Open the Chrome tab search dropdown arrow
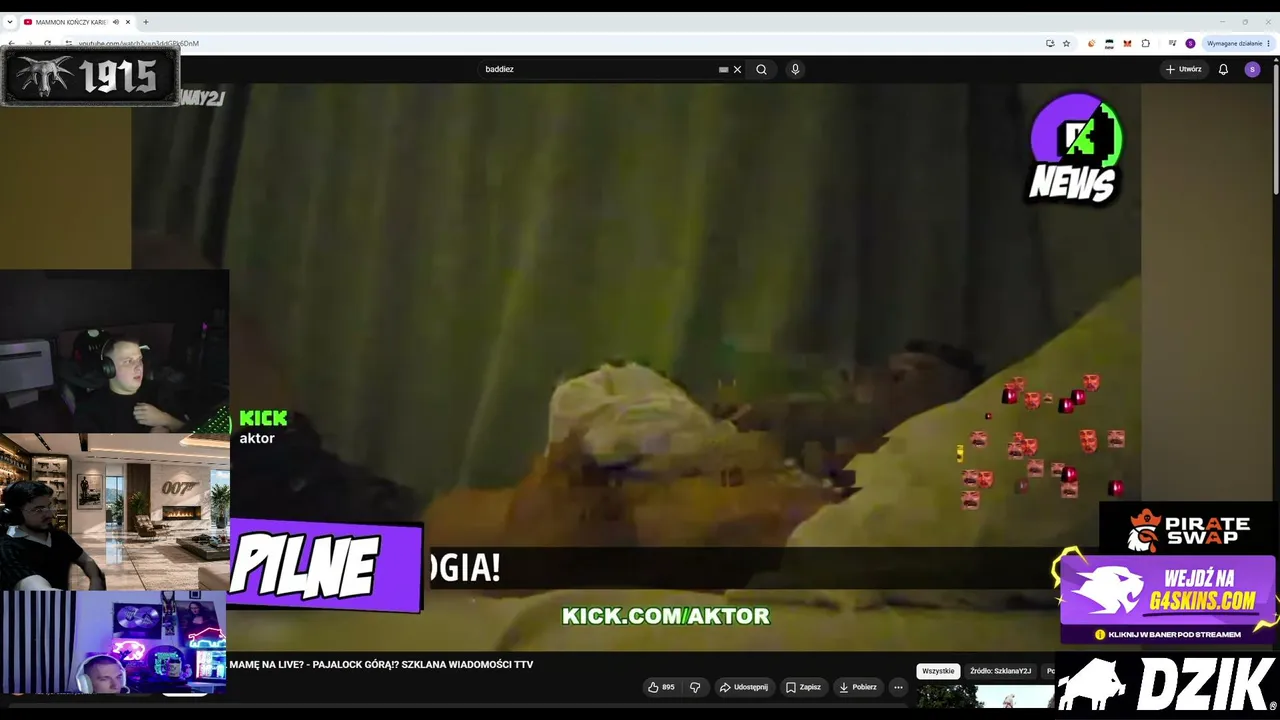The image size is (1280, 720). click(10, 22)
